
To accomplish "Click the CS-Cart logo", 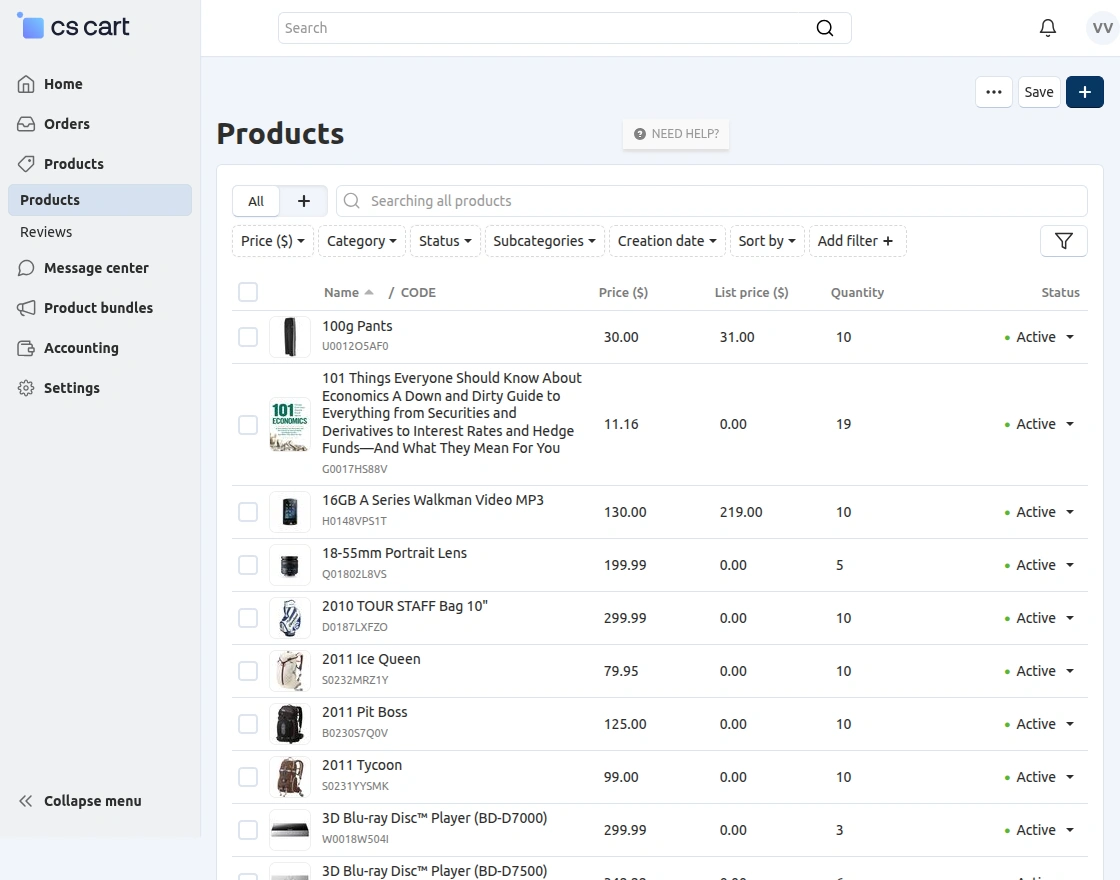I will pos(73,26).
